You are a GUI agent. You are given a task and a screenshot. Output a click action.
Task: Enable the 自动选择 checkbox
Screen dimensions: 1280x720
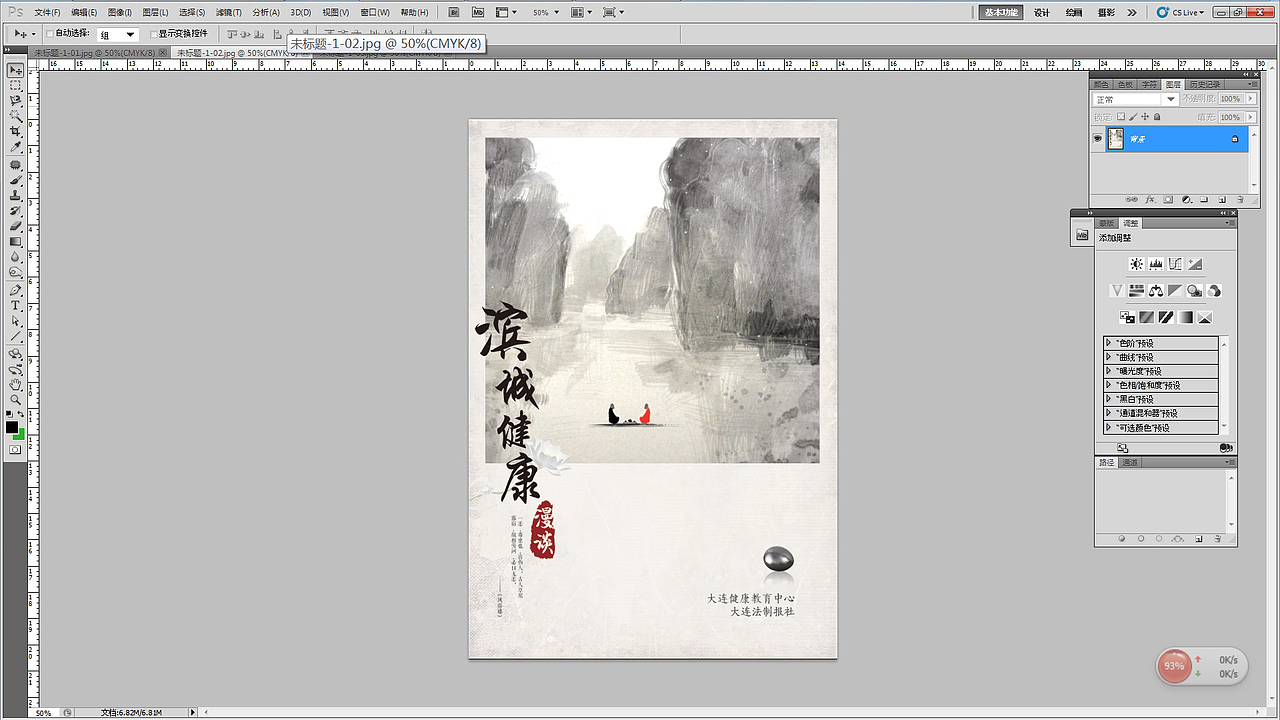click(51, 34)
